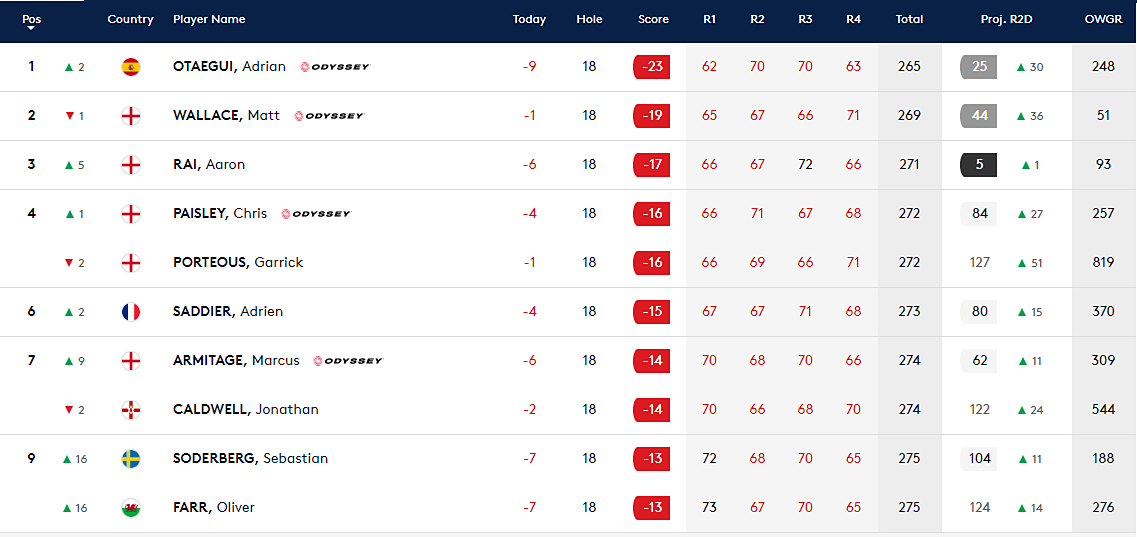Click the grey R2D badge showing 25
Screen dimensions: 1137x537
pos(978,67)
